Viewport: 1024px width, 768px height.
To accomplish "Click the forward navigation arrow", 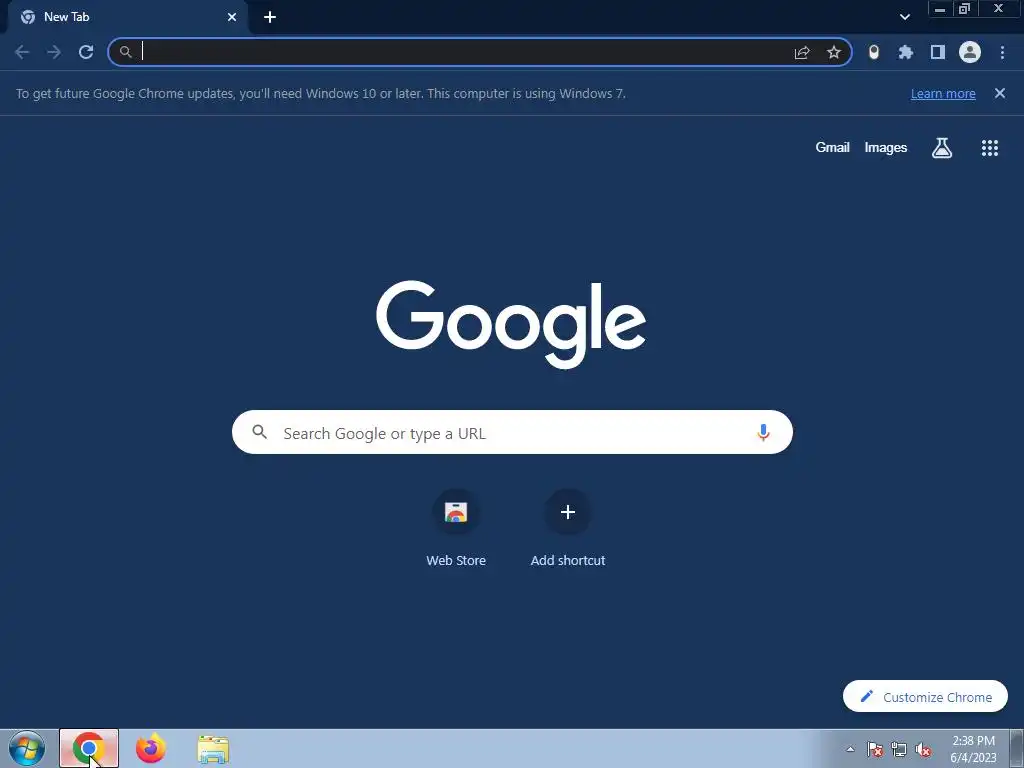I will 54,52.
